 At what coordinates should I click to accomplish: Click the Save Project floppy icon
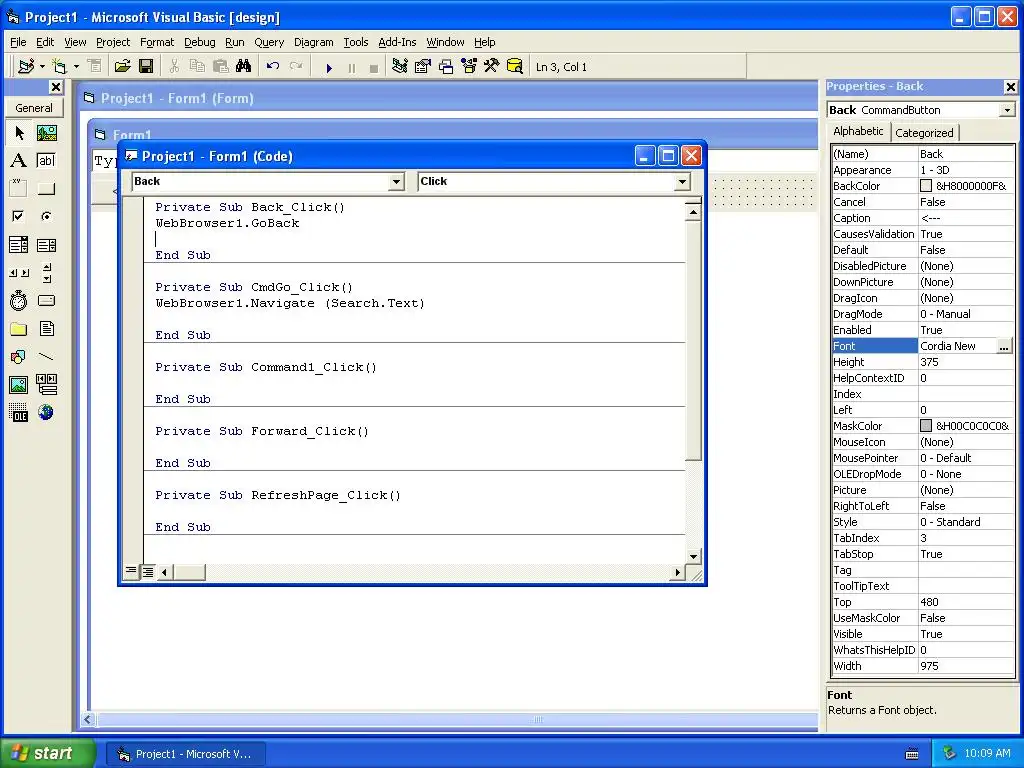(146, 66)
